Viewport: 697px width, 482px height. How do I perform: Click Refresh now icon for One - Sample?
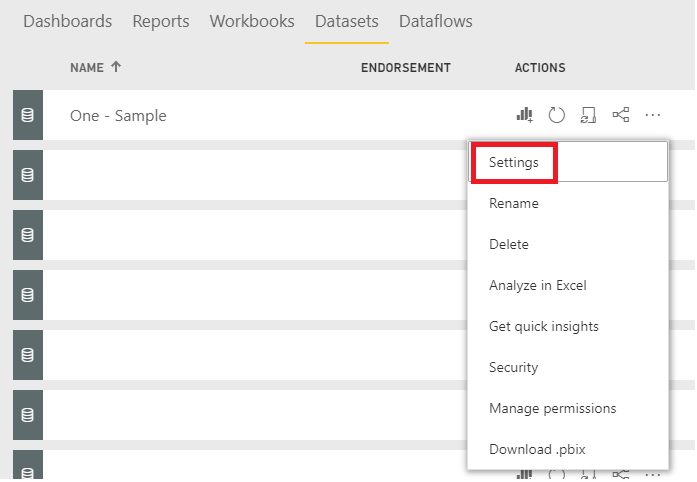coord(557,115)
